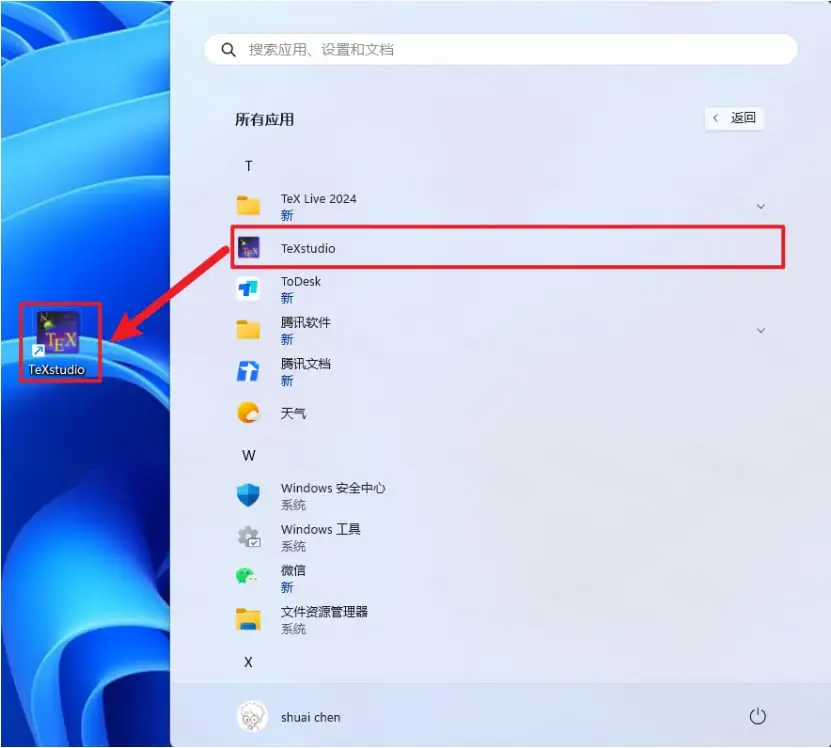Jump via the letter T header

click(x=248, y=166)
